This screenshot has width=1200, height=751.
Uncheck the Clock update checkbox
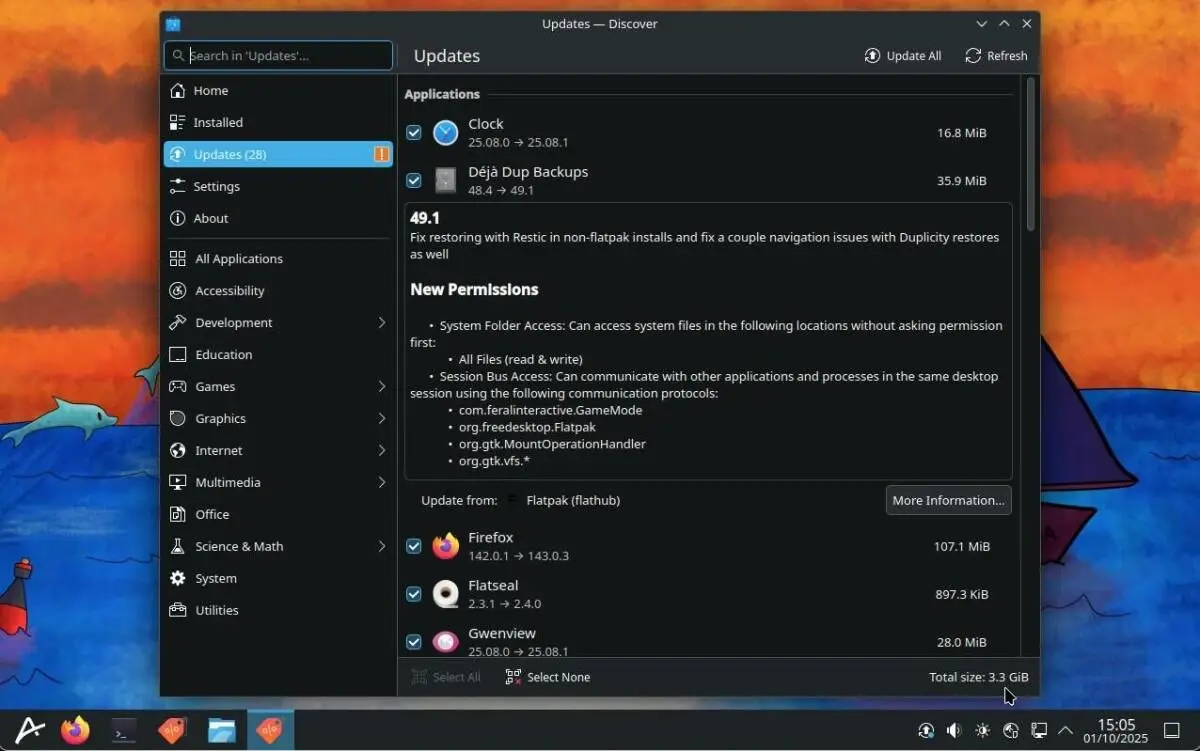click(414, 132)
